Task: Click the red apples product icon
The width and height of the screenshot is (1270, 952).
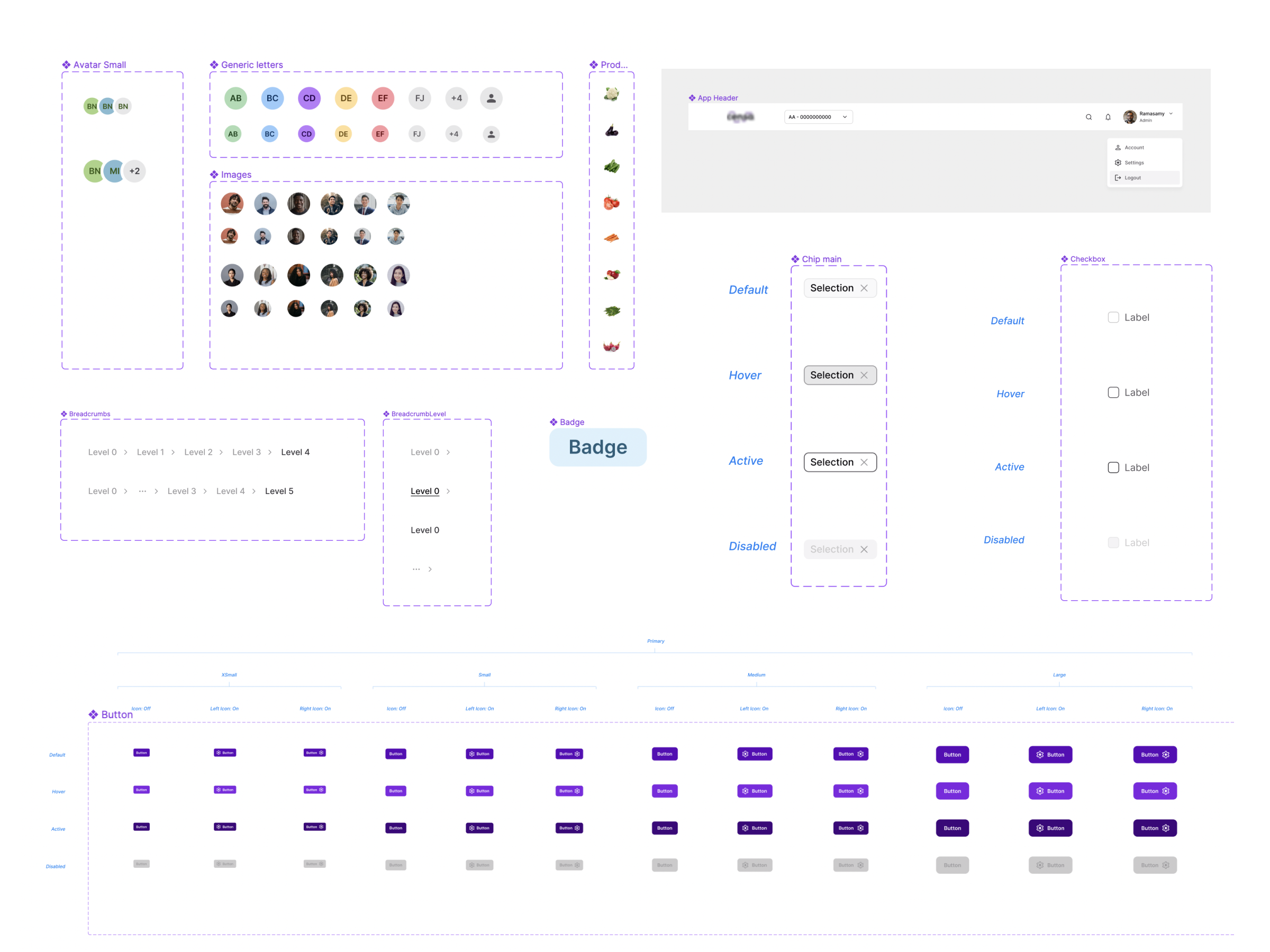Action: (612, 274)
